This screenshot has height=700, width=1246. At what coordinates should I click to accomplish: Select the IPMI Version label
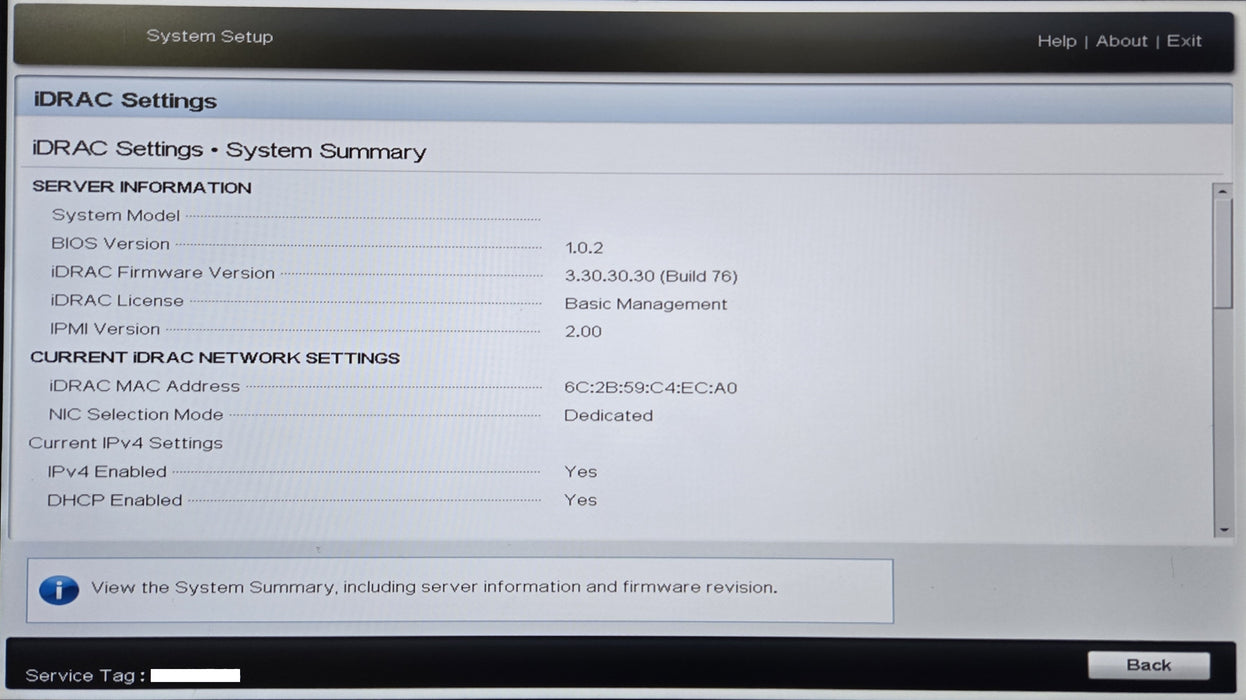(105, 329)
